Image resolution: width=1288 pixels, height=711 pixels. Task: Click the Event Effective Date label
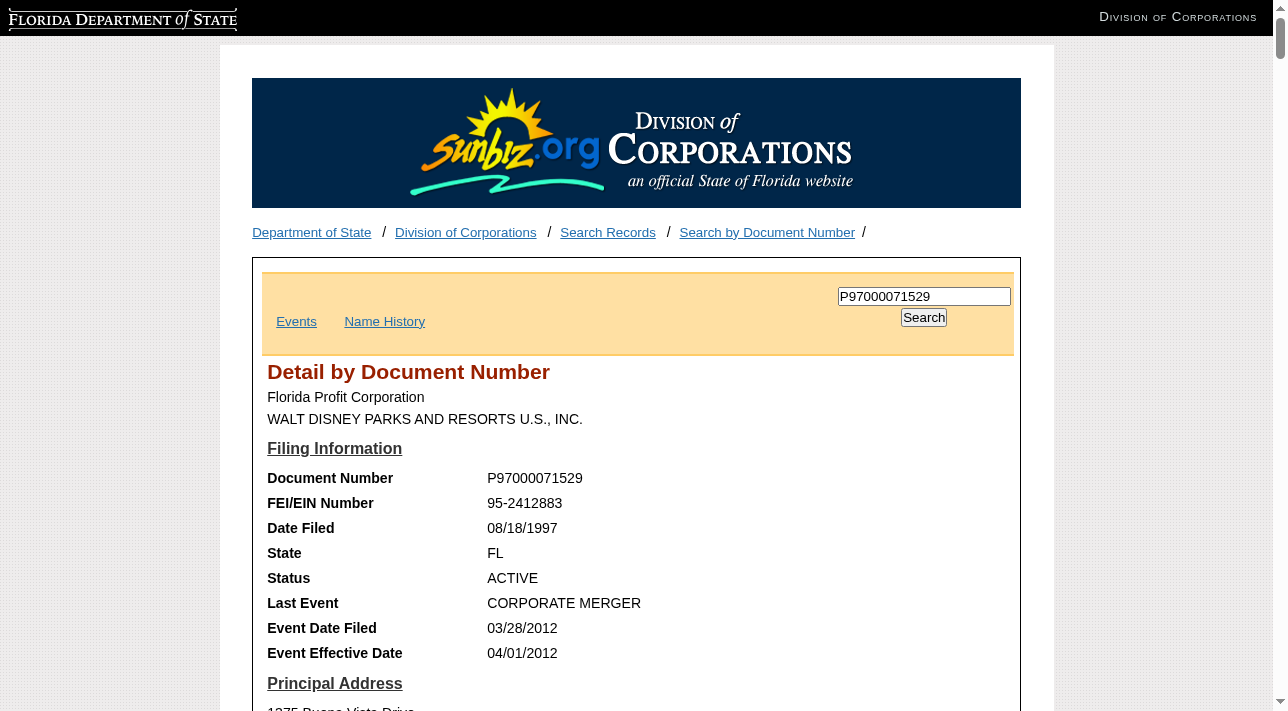(x=335, y=654)
